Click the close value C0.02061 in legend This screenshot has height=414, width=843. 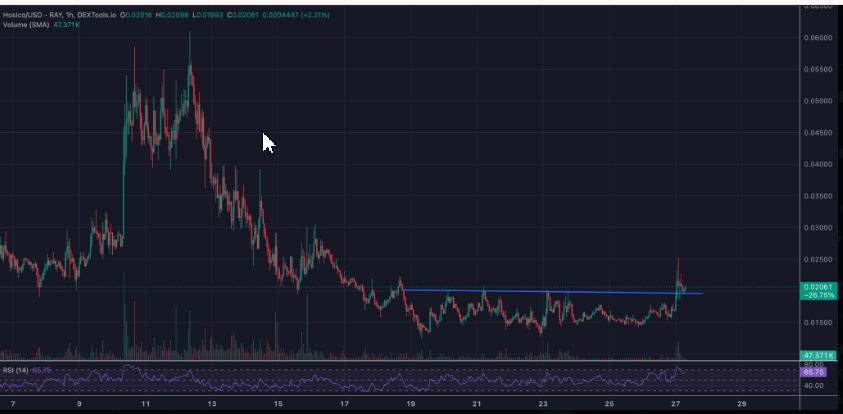[x=243, y=15]
